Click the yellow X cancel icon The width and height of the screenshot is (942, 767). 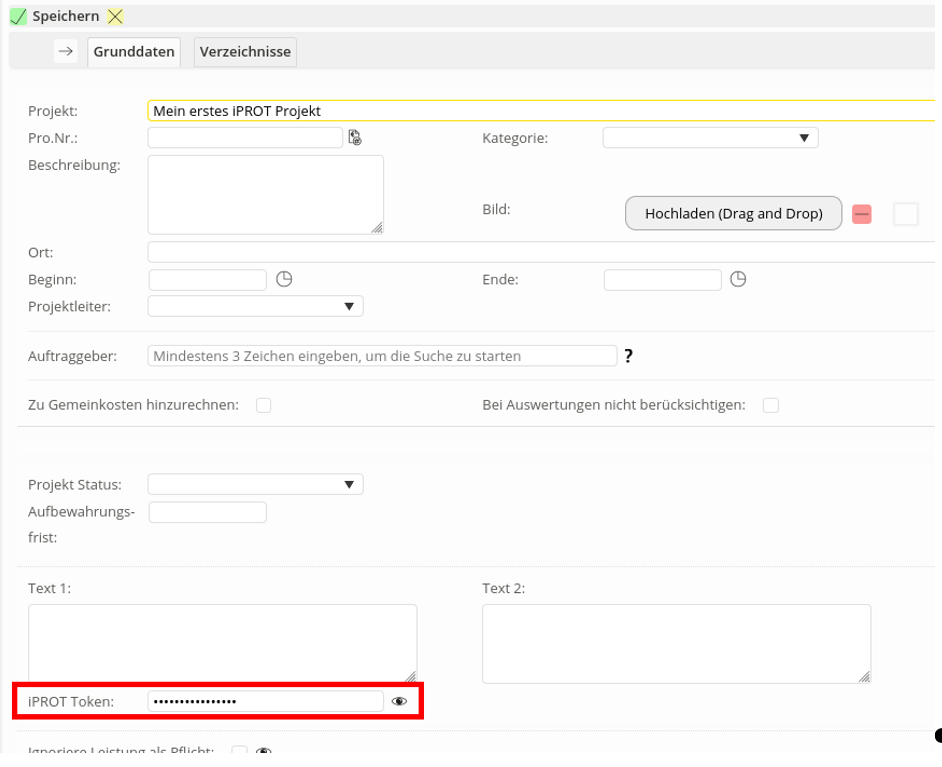pyautogui.click(x=116, y=17)
